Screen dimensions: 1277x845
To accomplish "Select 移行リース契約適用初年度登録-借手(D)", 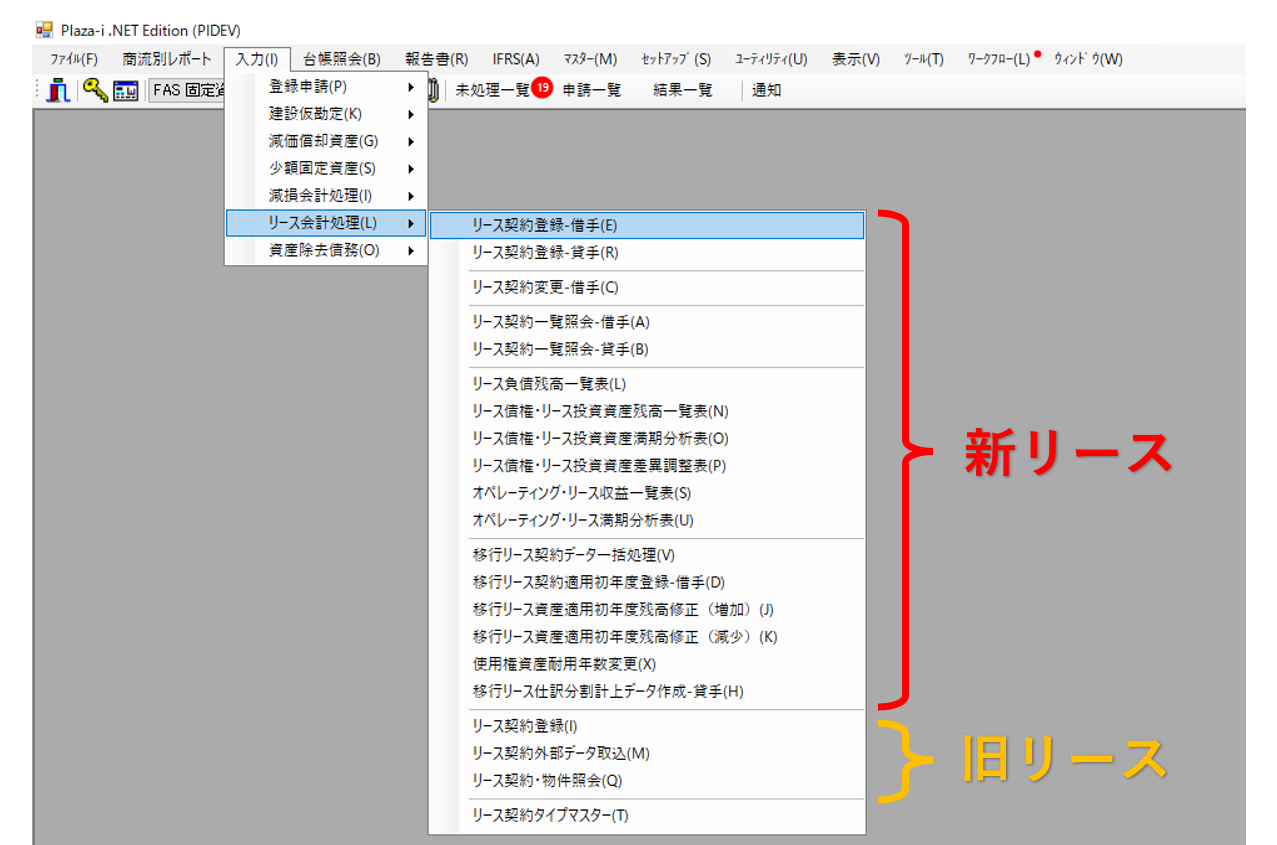I will [x=647, y=582].
